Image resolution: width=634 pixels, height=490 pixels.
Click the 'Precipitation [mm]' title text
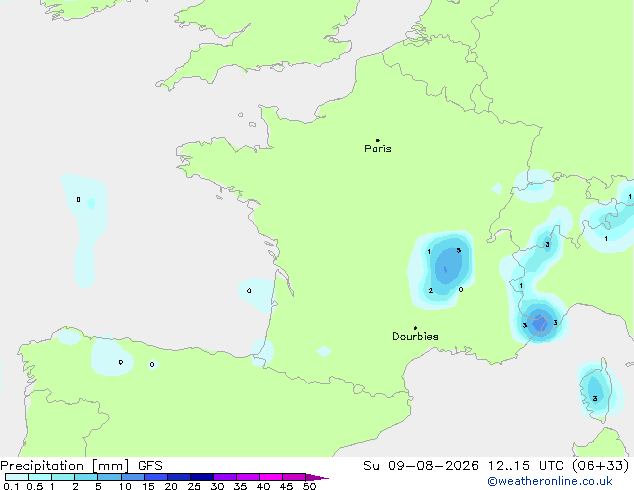tap(65, 466)
